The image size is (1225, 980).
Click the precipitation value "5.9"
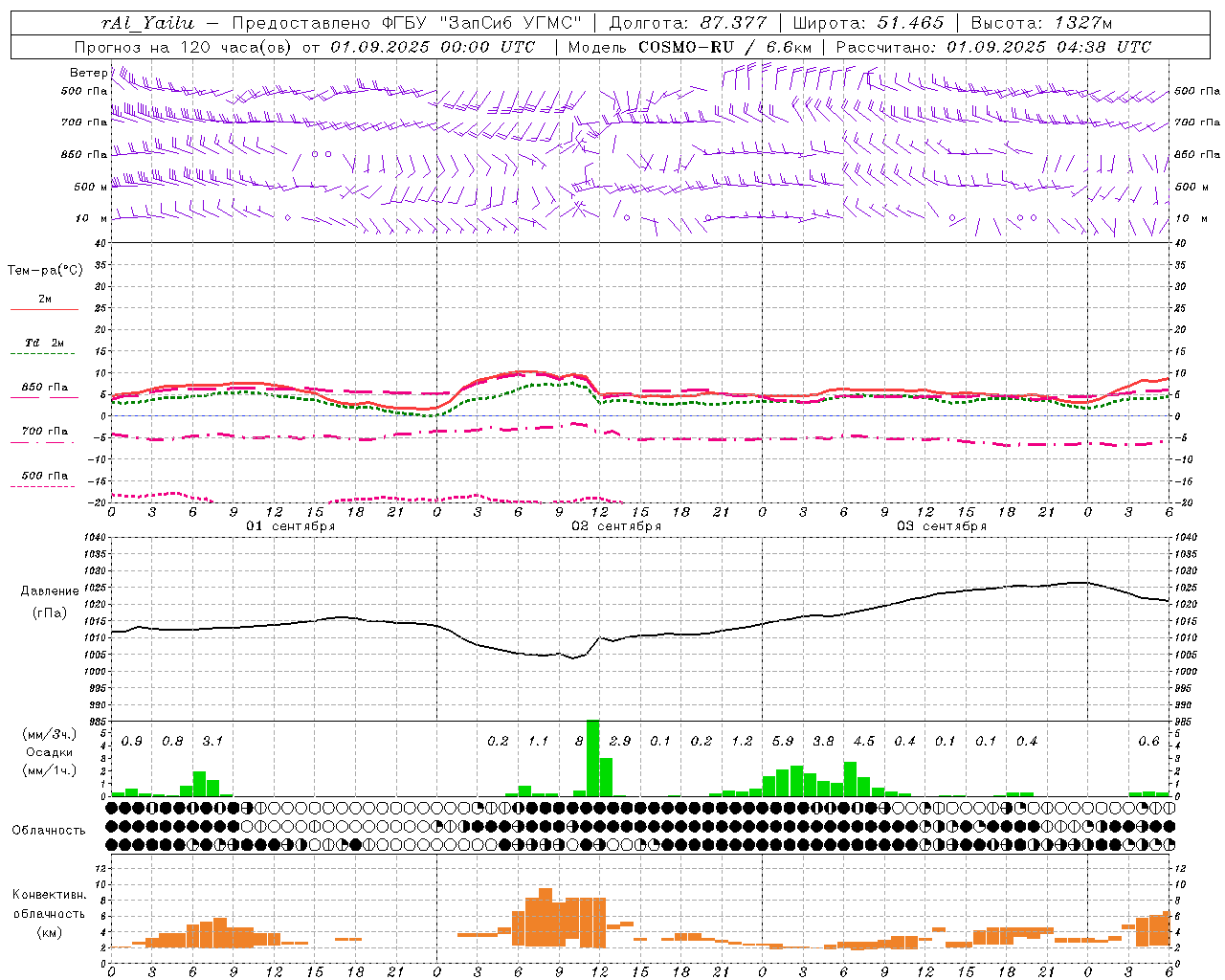(x=783, y=741)
